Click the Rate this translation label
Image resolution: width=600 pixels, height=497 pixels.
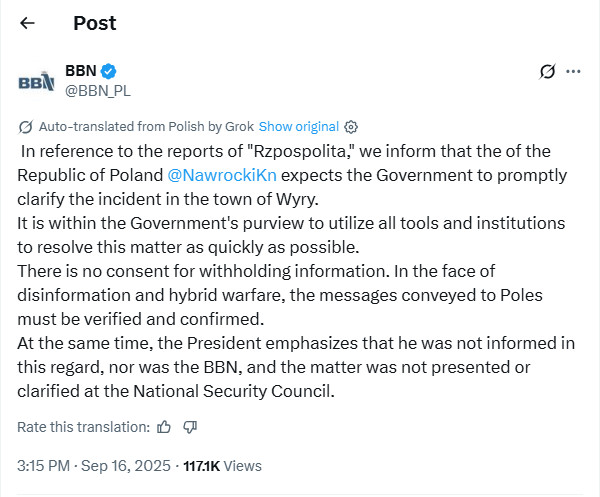[83, 427]
